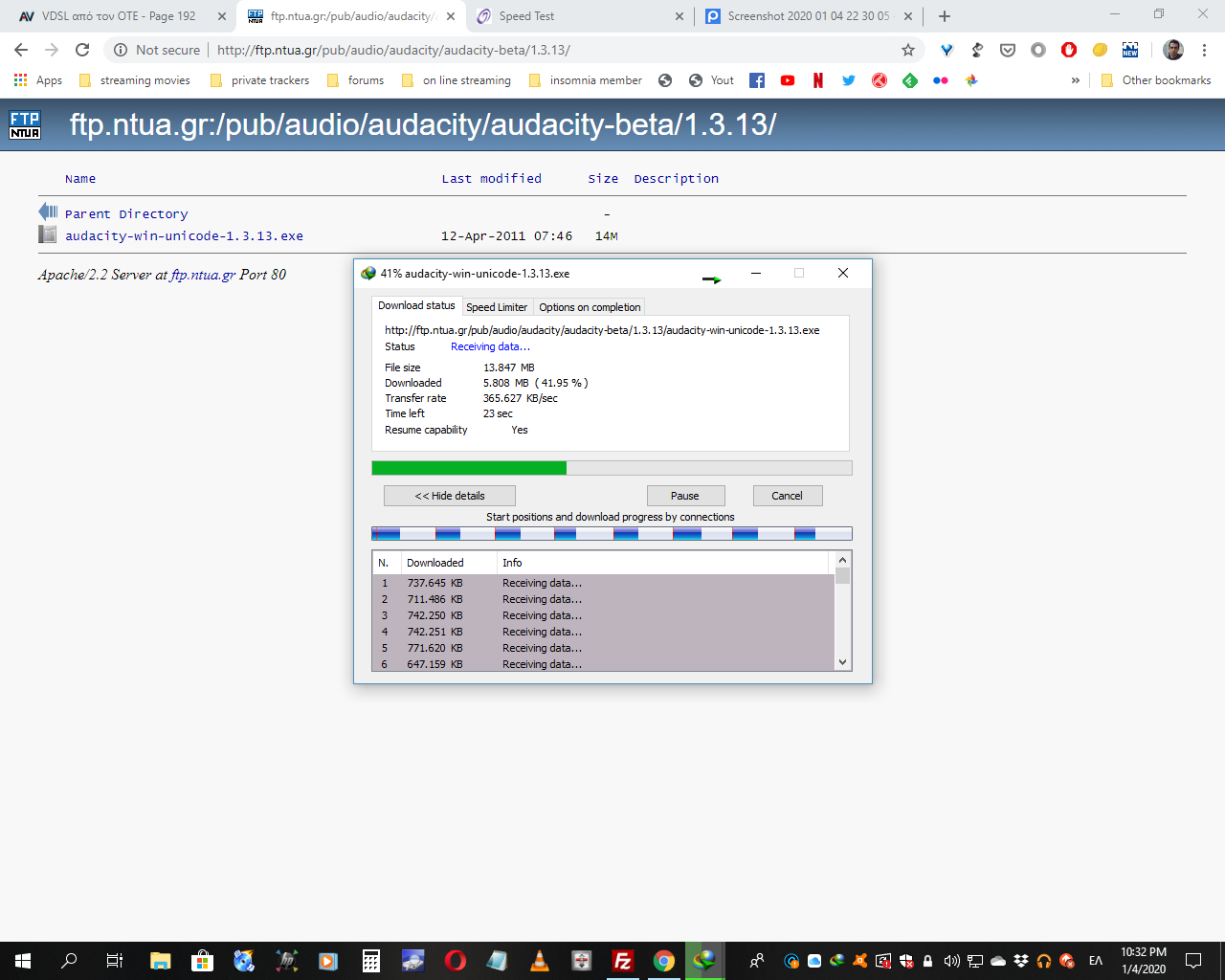Open the Flickr bookmark icon
The height and width of the screenshot is (980, 1225).
tap(941, 80)
